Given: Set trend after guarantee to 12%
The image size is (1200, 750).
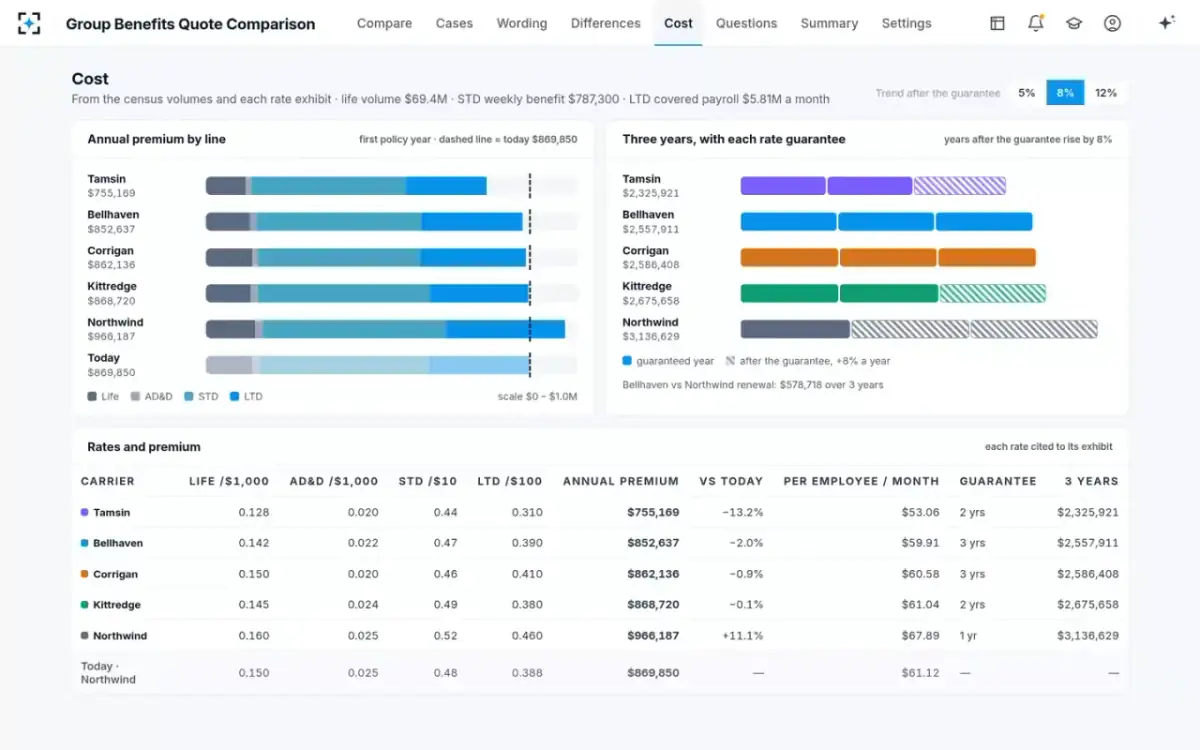Looking at the screenshot, I should [x=1106, y=92].
